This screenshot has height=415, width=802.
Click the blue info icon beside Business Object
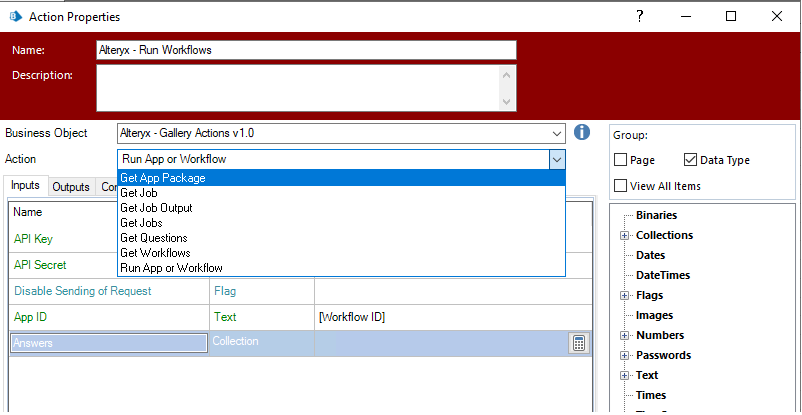point(582,133)
